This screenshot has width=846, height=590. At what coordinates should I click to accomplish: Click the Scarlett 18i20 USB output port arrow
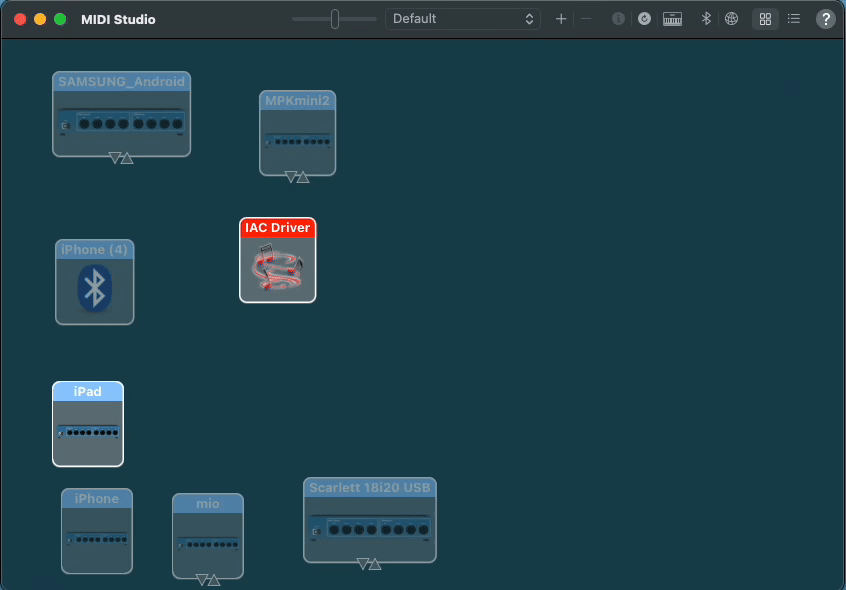coord(363,564)
